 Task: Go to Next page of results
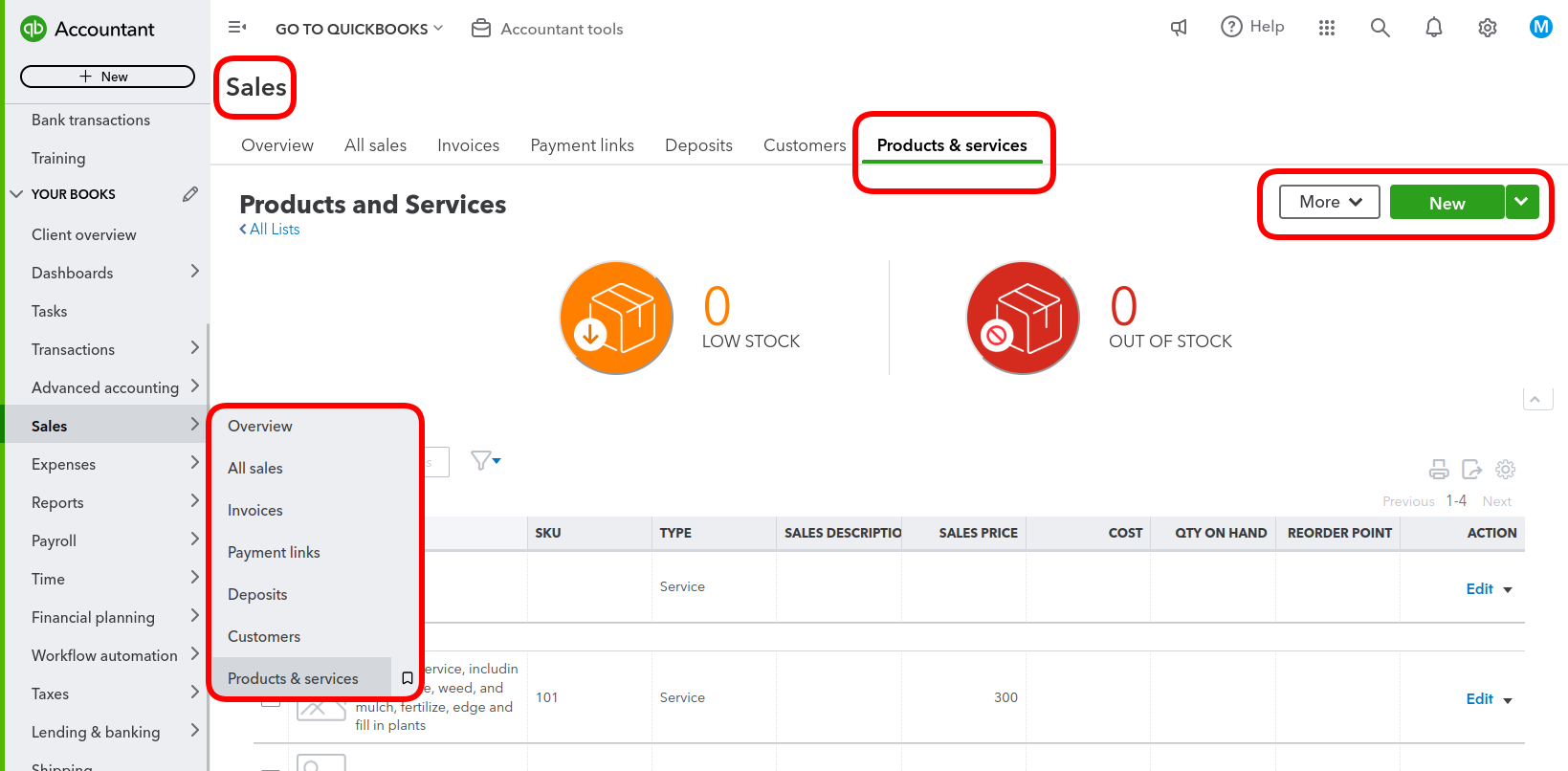click(1496, 501)
